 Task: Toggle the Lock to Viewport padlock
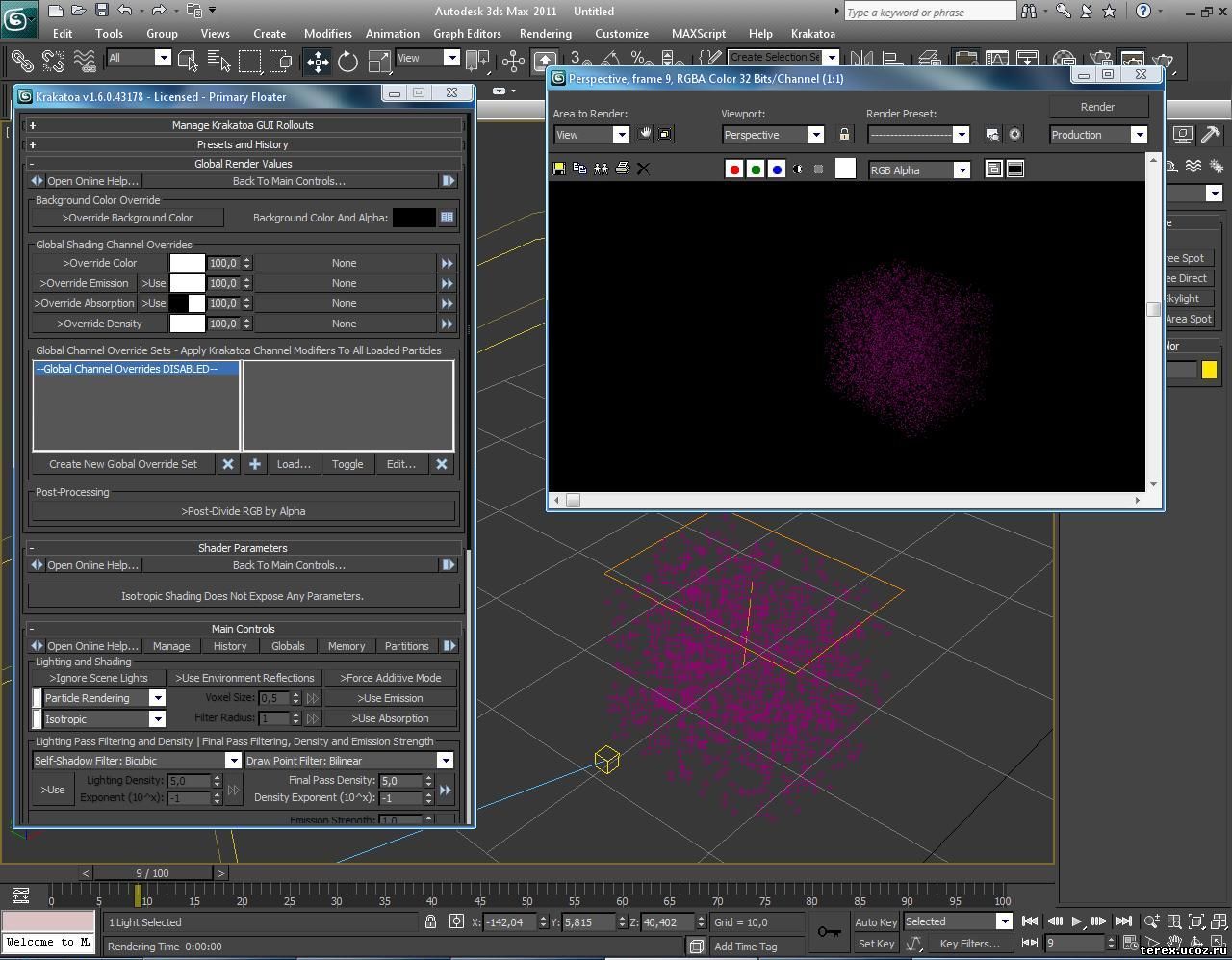(844, 135)
